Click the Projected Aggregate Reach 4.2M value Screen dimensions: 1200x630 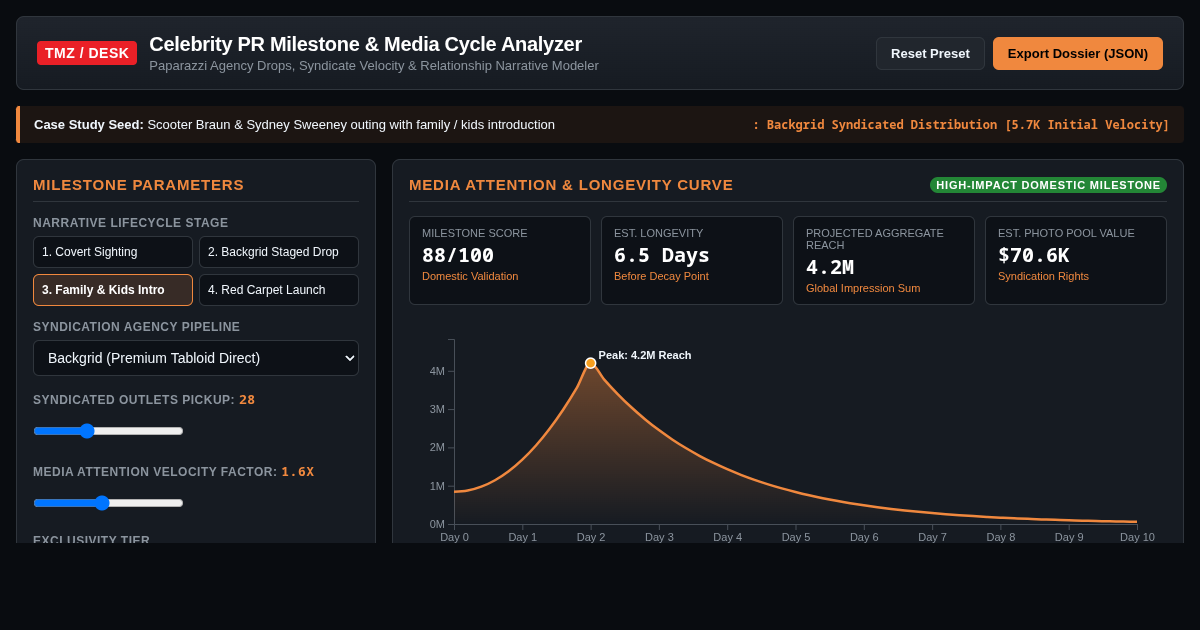[x=830, y=267]
